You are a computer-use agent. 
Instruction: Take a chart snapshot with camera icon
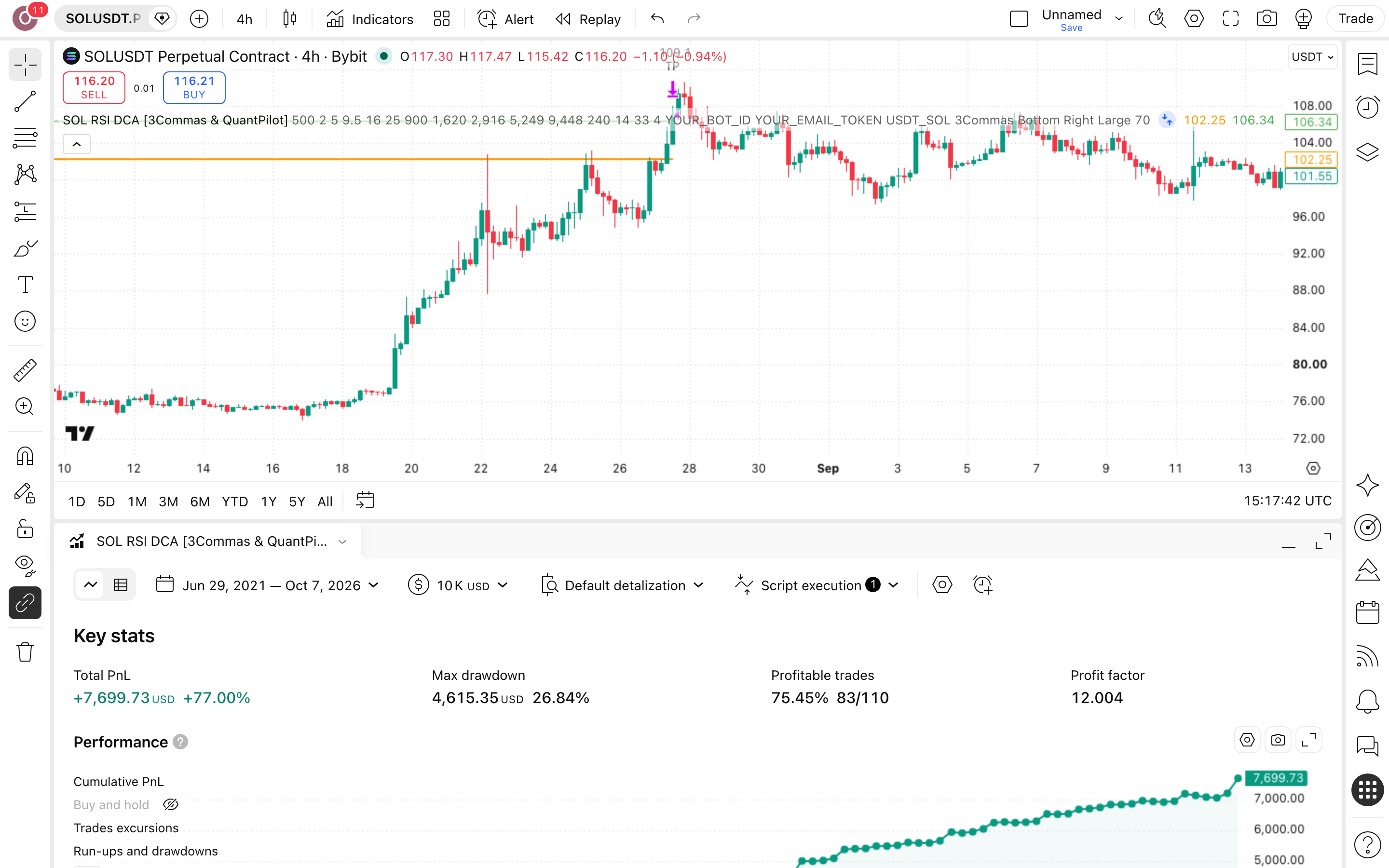(1267, 18)
